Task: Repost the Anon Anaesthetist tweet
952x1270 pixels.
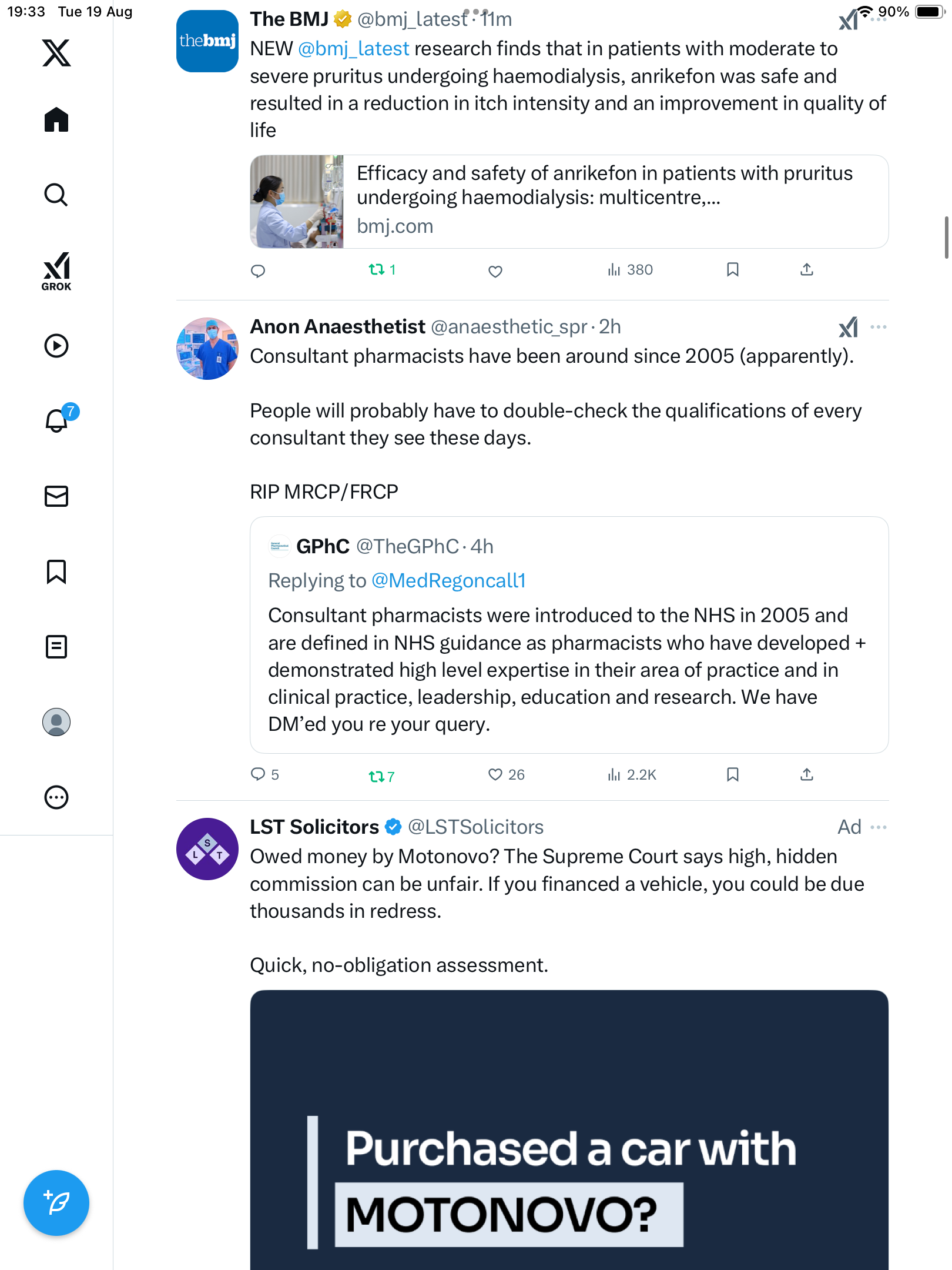Action: click(x=377, y=776)
